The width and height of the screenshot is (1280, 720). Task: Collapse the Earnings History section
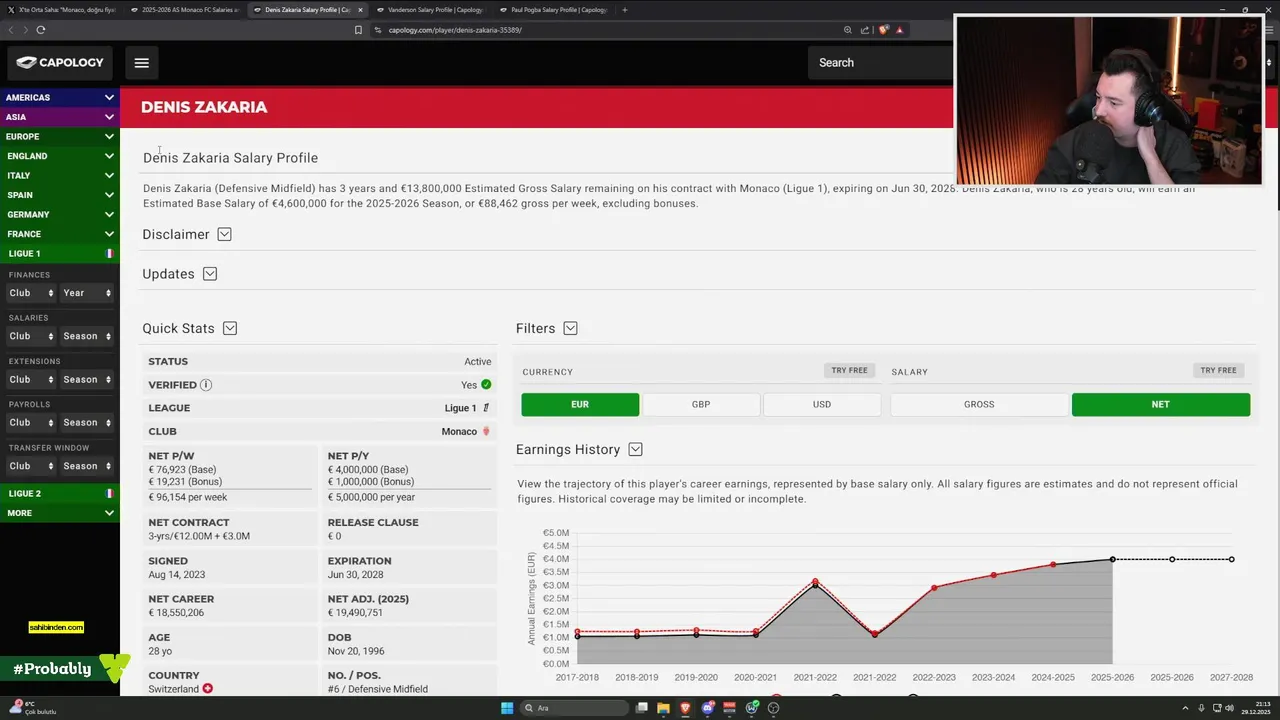point(635,450)
